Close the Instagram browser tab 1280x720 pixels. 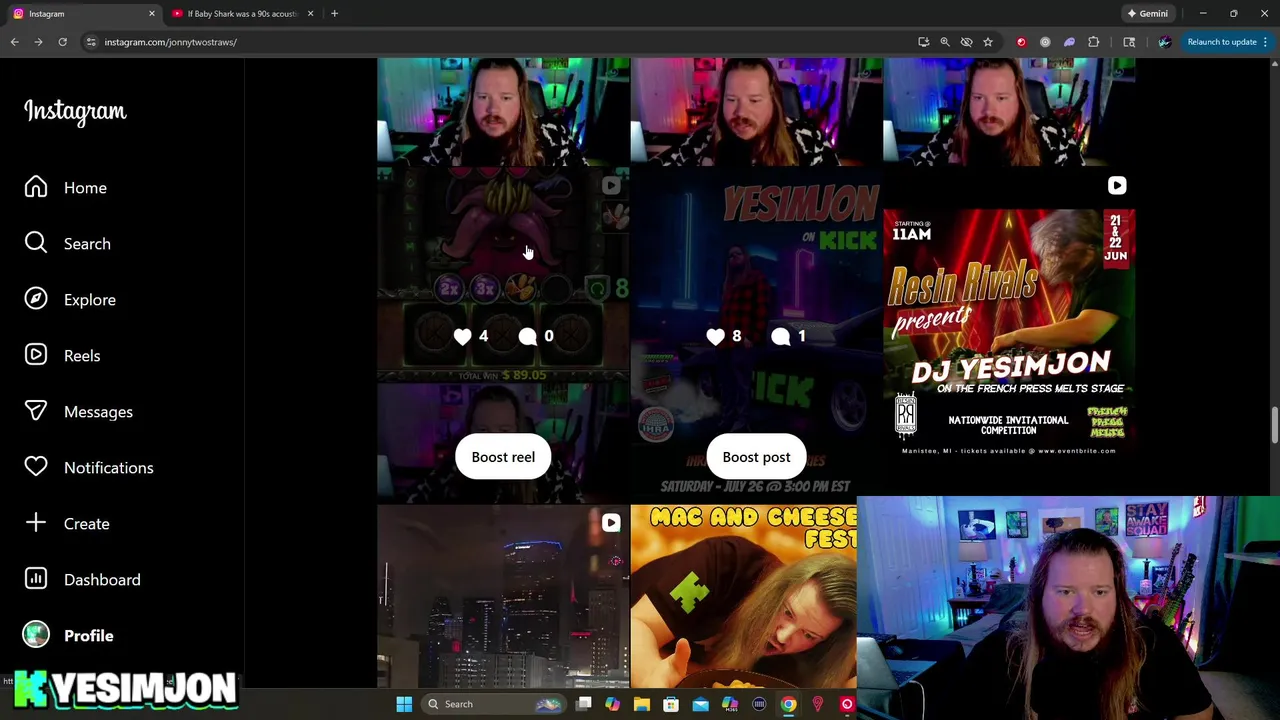(x=152, y=14)
